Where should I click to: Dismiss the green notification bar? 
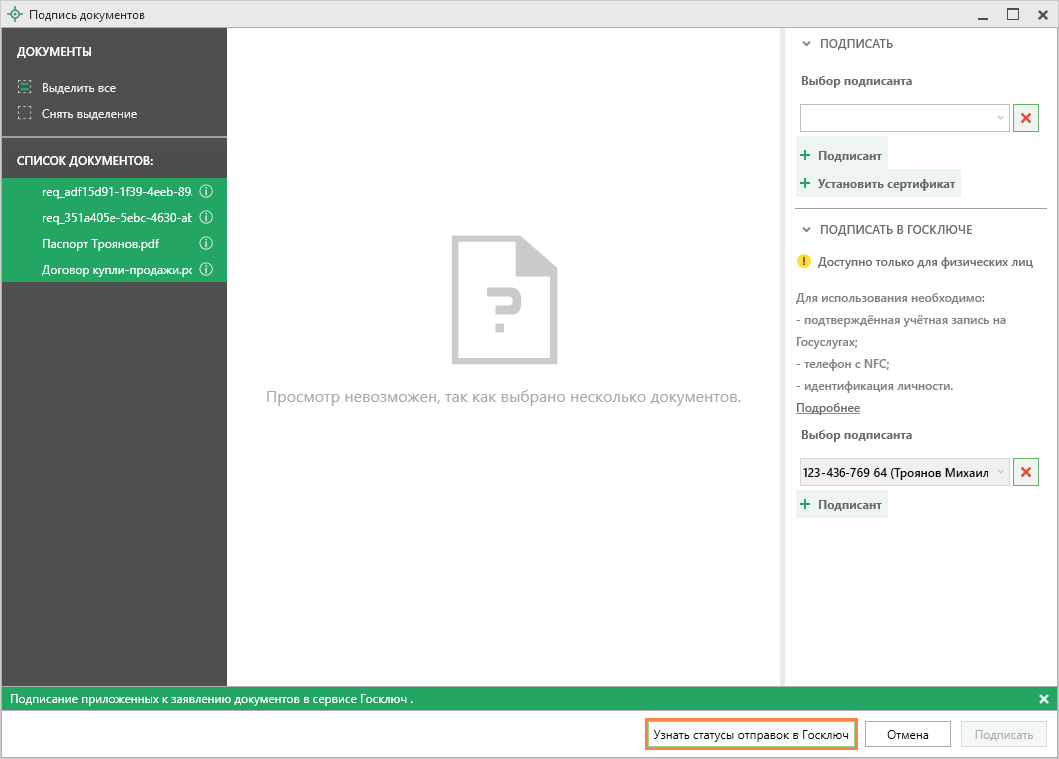[x=1043, y=699]
